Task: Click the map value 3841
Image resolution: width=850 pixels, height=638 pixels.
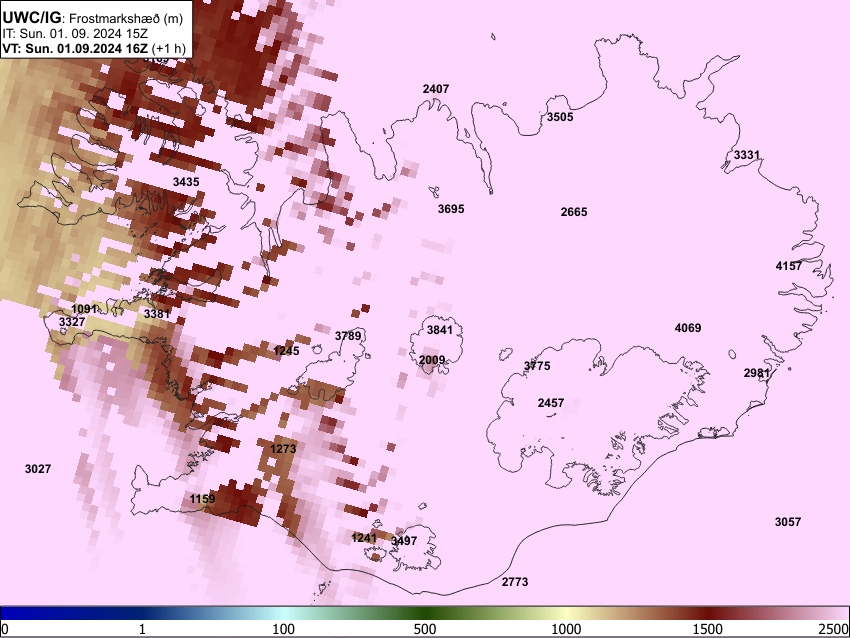Action: pyautogui.click(x=440, y=330)
